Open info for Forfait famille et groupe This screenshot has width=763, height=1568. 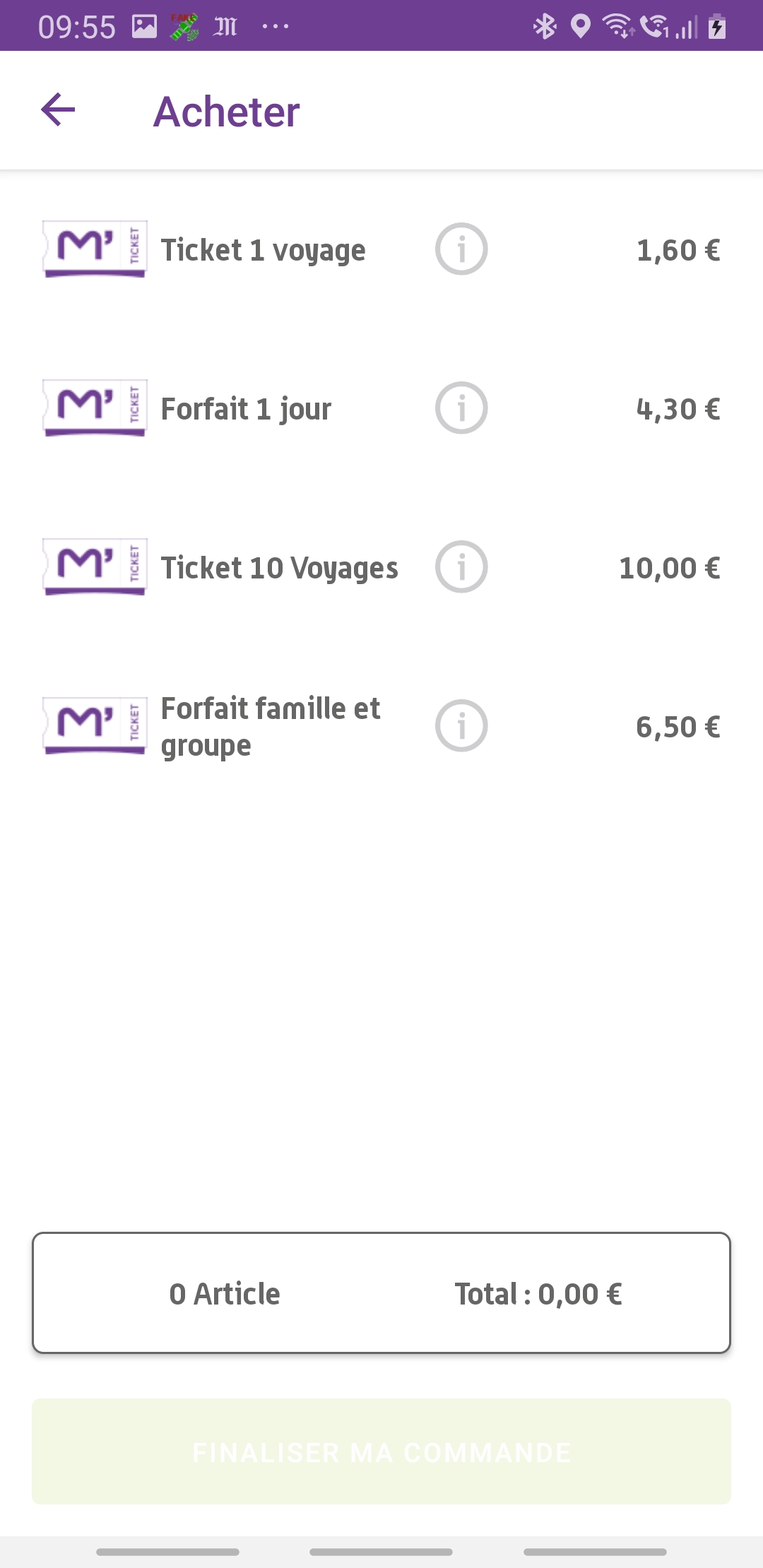pyautogui.click(x=461, y=726)
